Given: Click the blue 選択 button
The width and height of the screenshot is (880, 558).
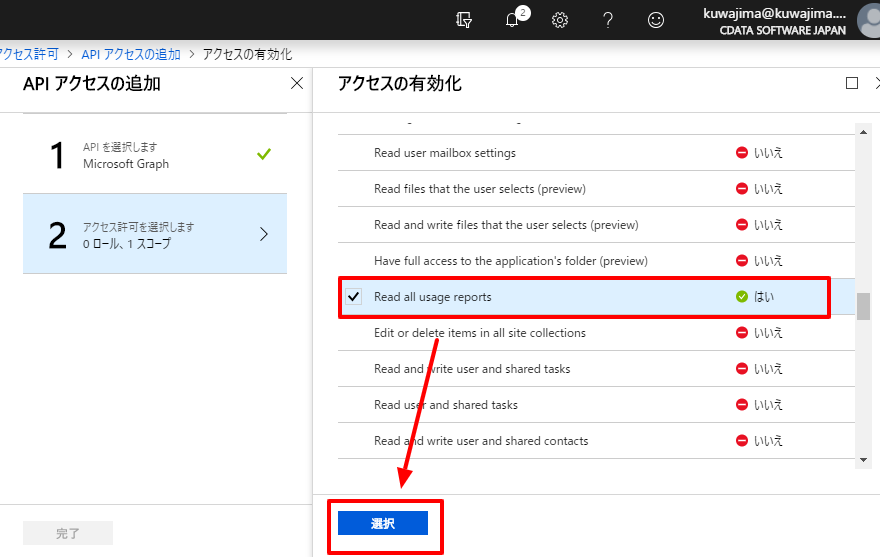Looking at the screenshot, I should click(383, 523).
